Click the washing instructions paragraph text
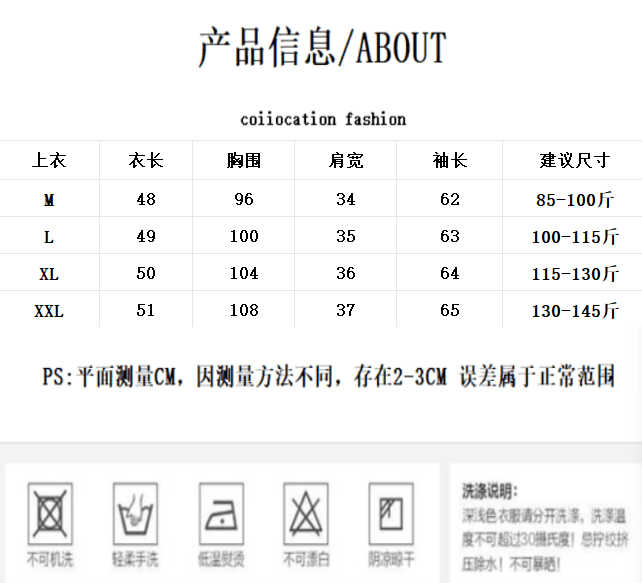Viewport: 642px width, 583px height. coord(545,540)
